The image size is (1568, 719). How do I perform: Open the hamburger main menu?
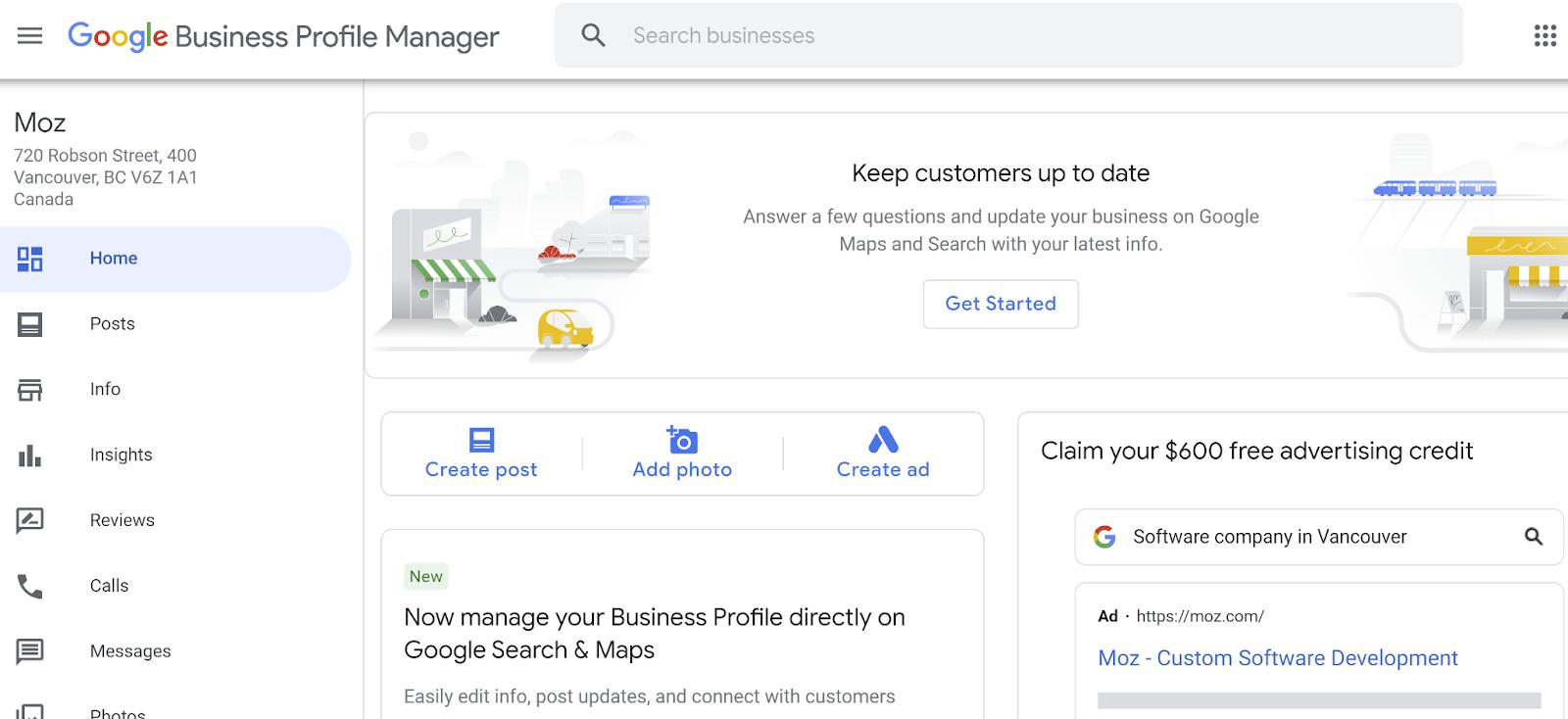tap(30, 36)
